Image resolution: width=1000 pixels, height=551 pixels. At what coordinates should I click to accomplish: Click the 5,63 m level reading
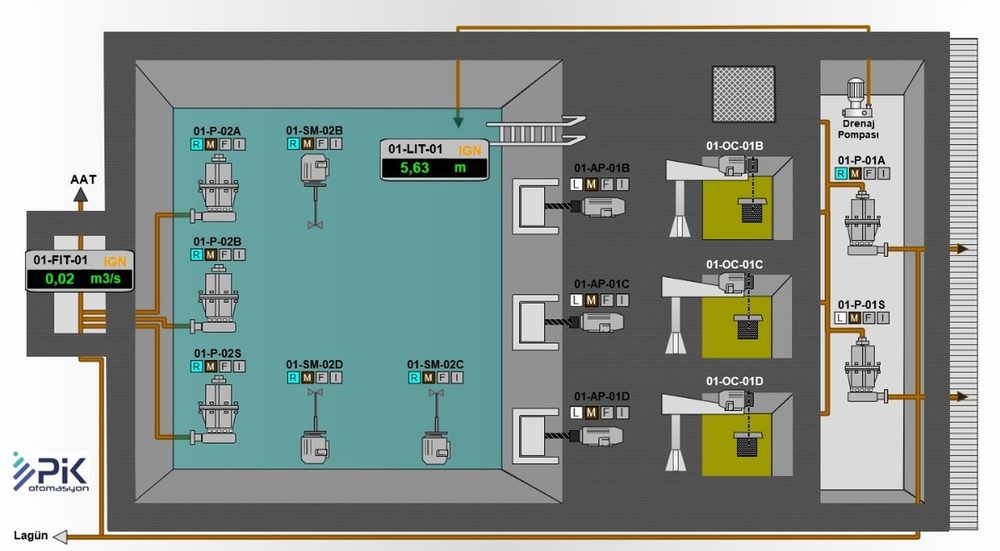434,168
